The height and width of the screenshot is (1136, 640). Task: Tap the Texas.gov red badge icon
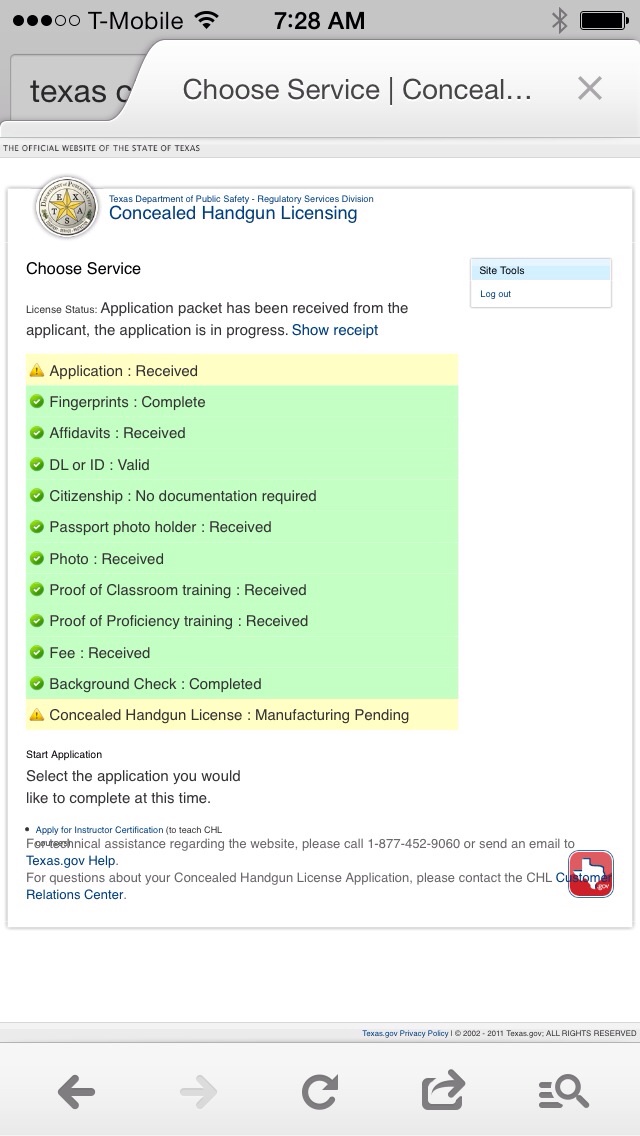[590, 874]
